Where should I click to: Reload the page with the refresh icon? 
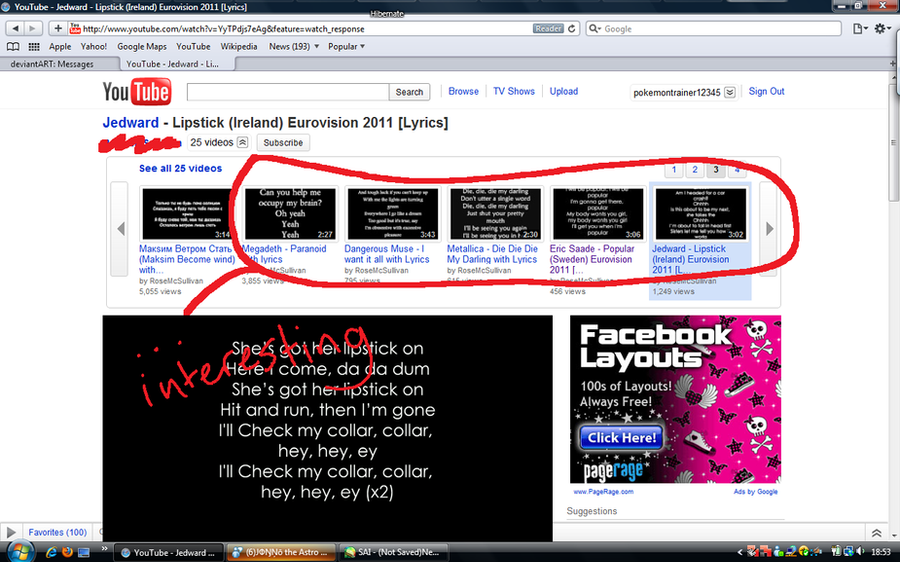pos(572,29)
